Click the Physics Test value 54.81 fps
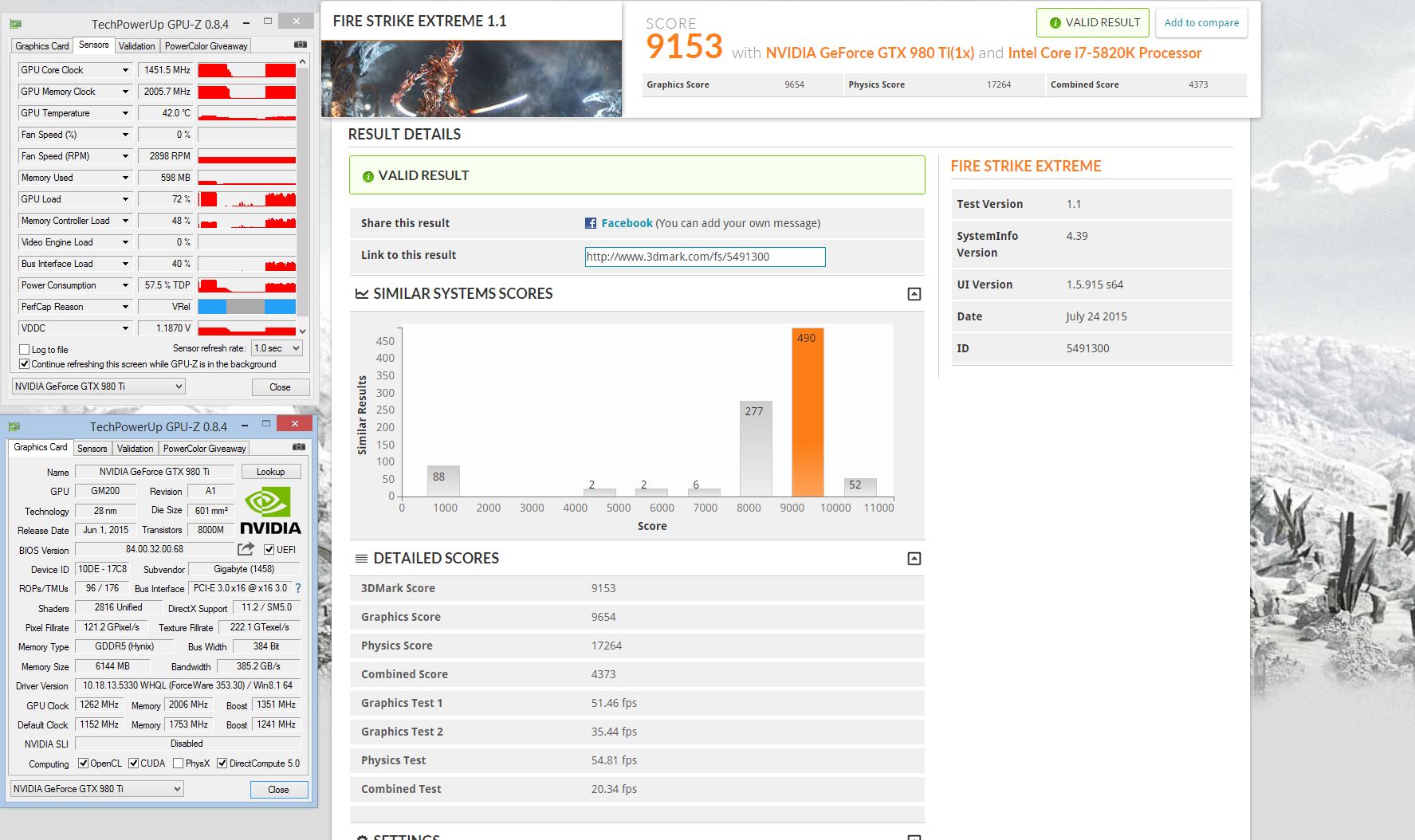 (x=614, y=760)
